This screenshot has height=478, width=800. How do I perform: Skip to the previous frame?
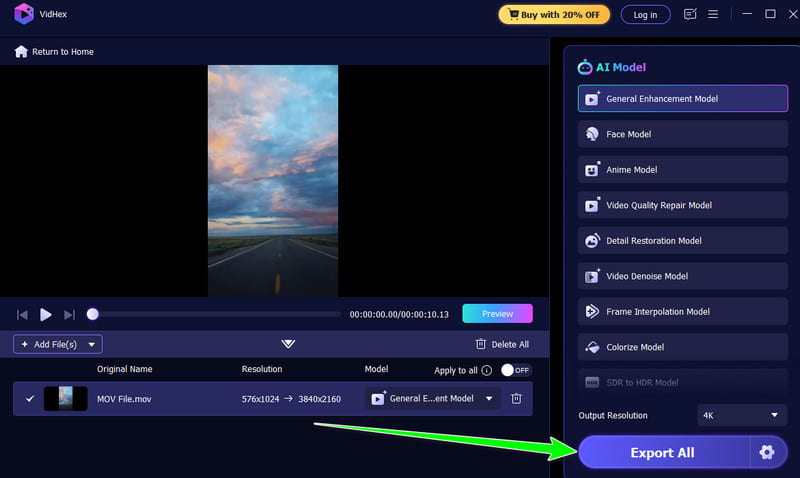pyautogui.click(x=22, y=315)
